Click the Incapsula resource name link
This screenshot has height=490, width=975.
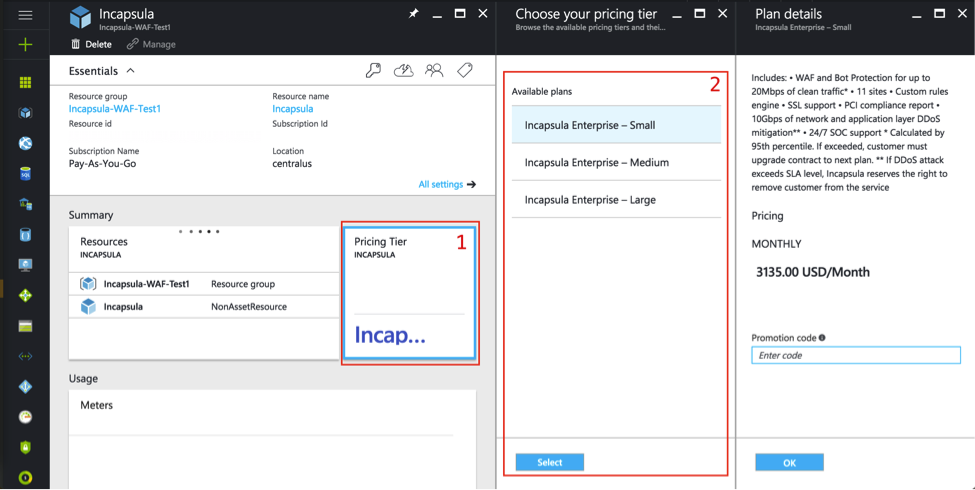tap(293, 109)
